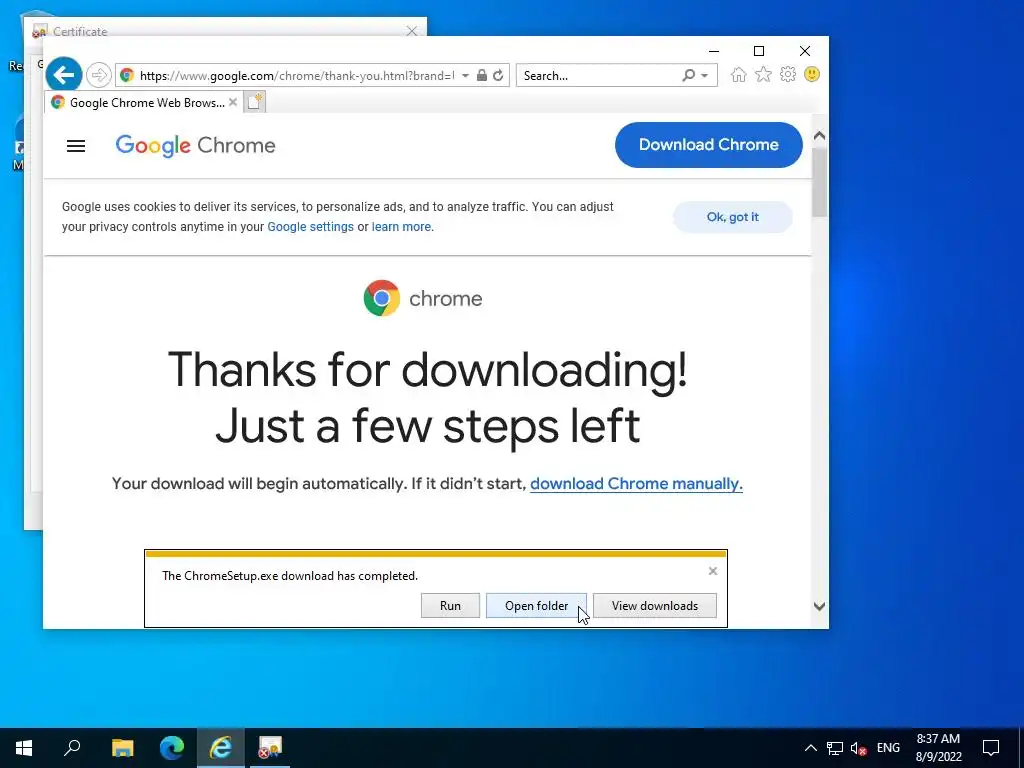This screenshot has width=1024, height=768.
Task: Open a new tab button
Action: coord(255,102)
